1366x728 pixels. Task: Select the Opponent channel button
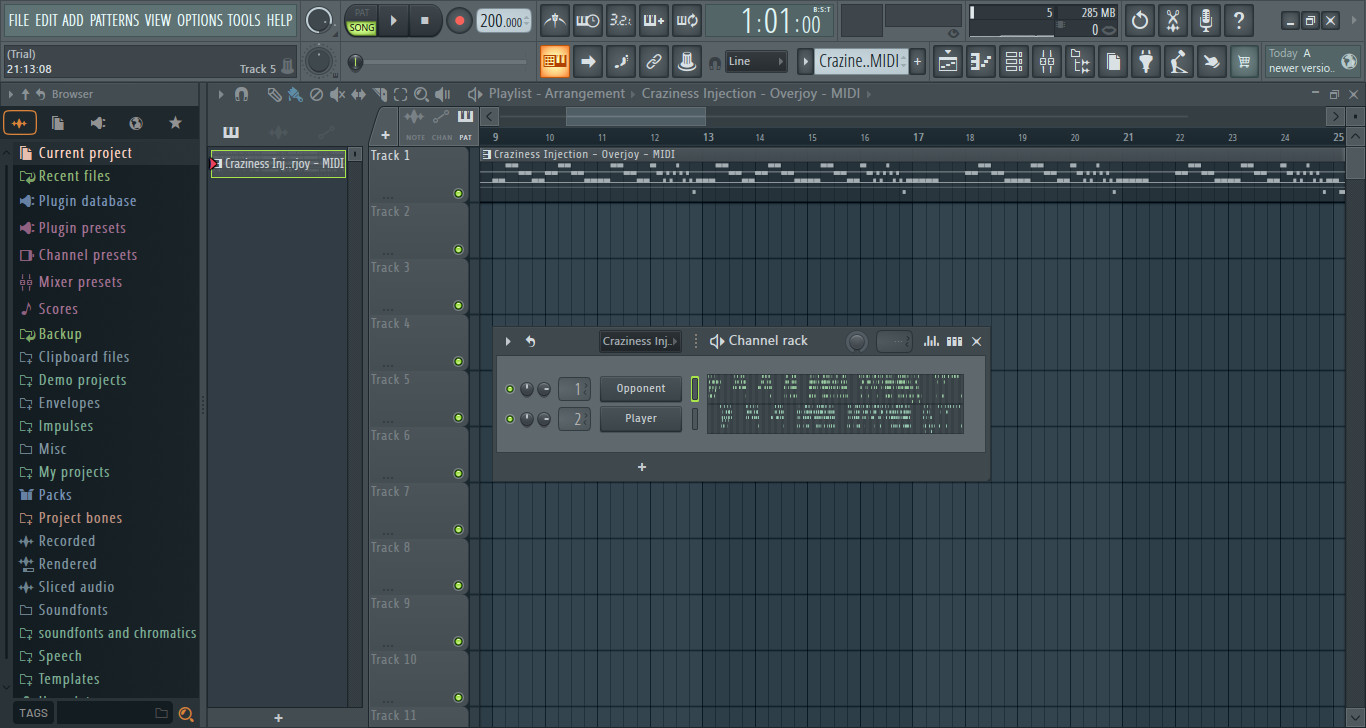(x=640, y=388)
